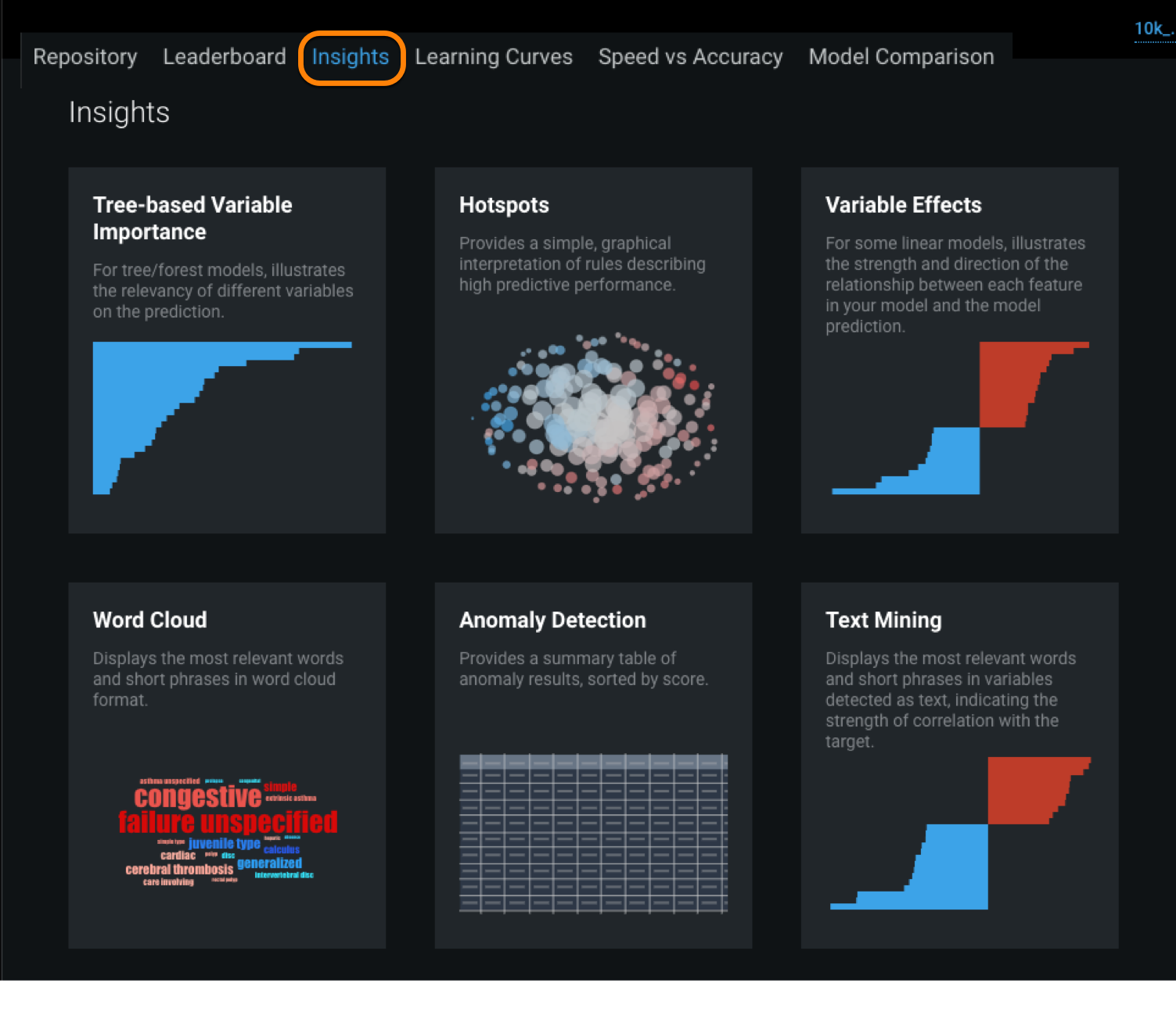Go to Speed vs Accuracy tab
Screen dimensions: 1176x1012
tap(690, 57)
